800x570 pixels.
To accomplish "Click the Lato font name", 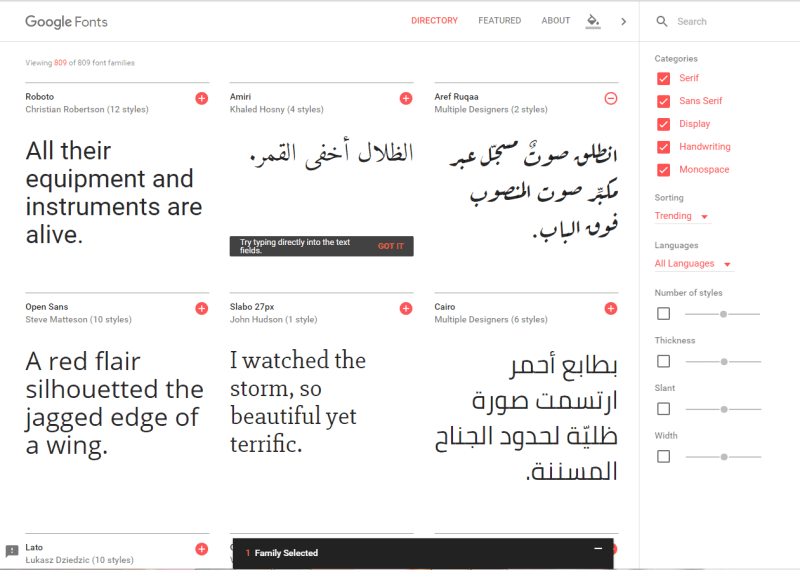I will (x=34, y=547).
